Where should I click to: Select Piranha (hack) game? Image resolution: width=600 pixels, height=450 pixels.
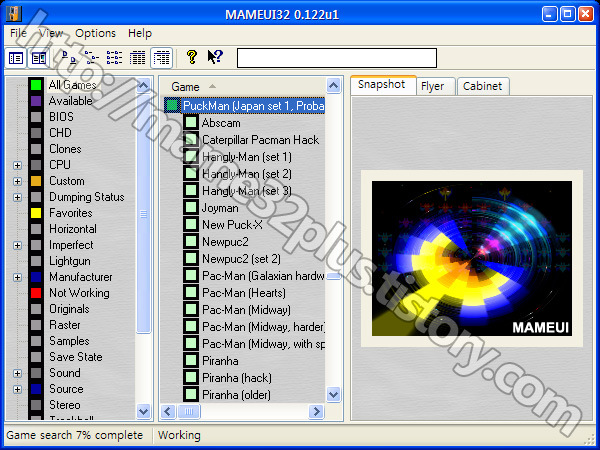(x=237, y=378)
